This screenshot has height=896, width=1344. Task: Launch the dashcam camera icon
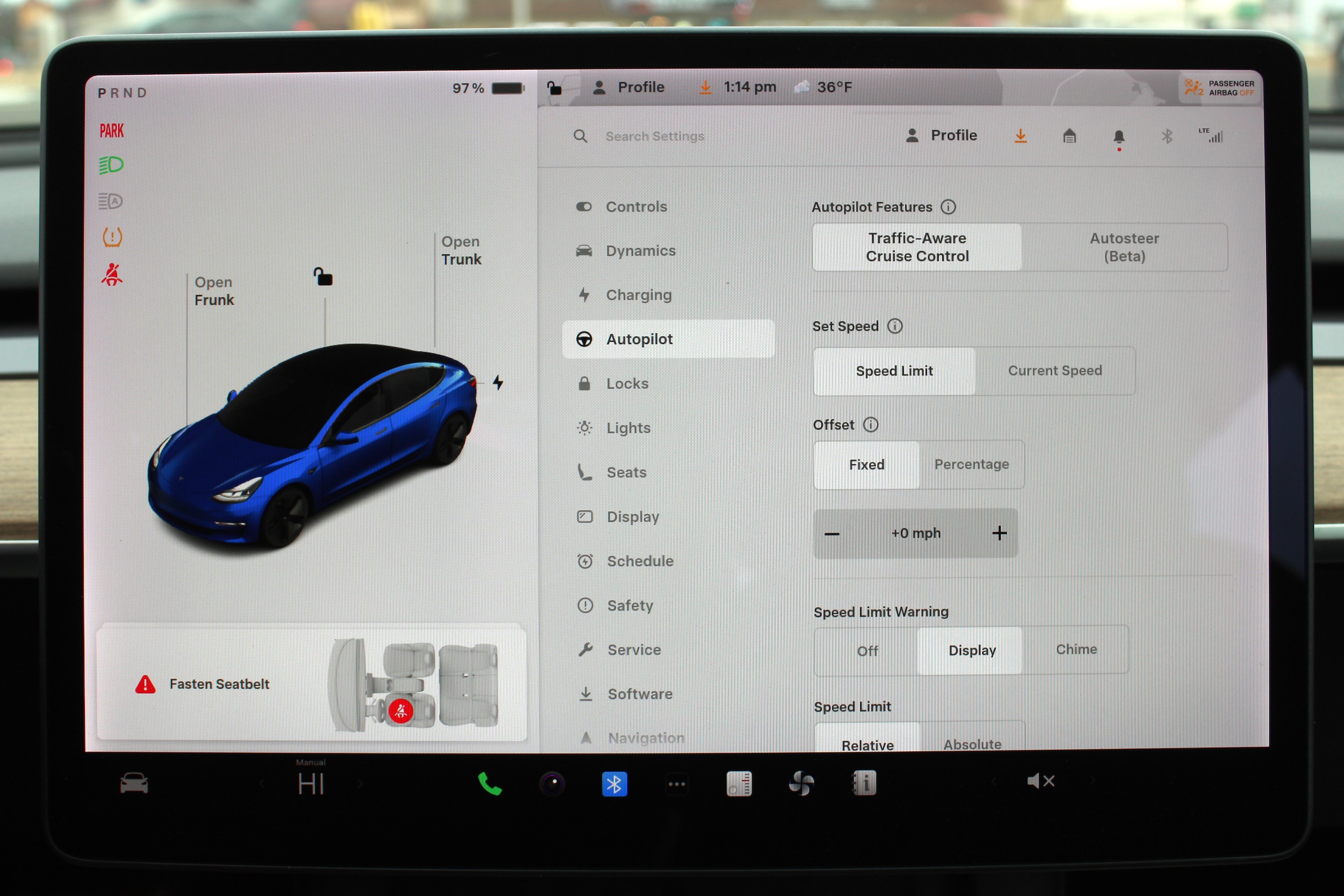(552, 784)
